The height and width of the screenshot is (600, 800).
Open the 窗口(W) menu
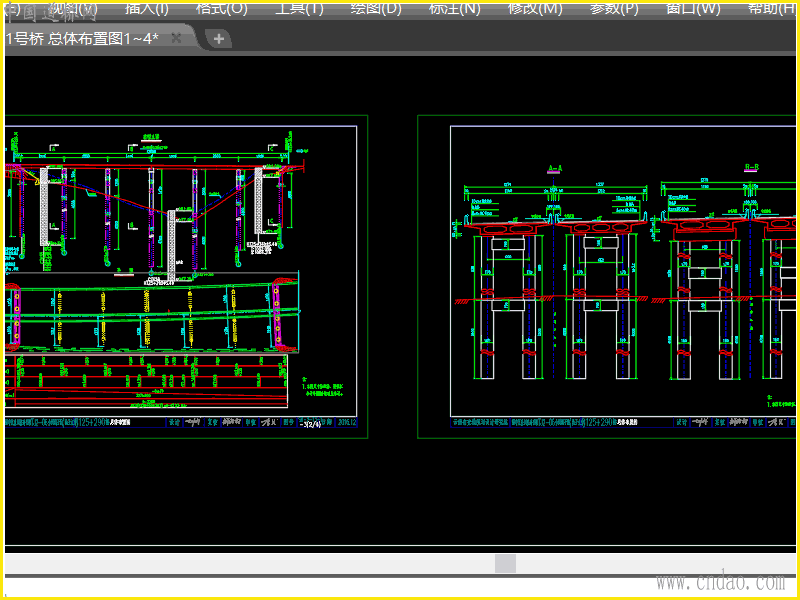pyautogui.click(x=693, y=8)
